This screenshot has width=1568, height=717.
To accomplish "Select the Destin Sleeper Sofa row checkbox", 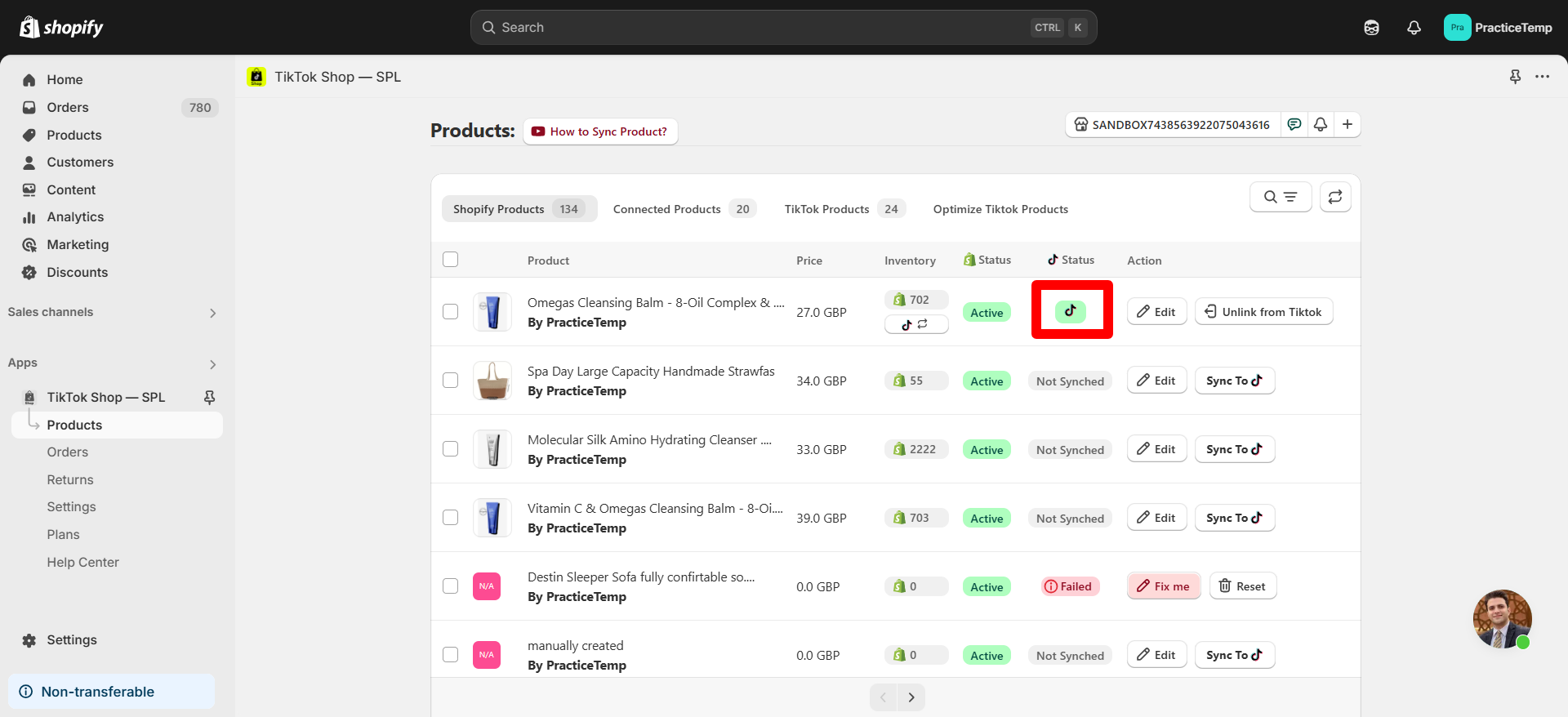I will click(x=450, y=586).
